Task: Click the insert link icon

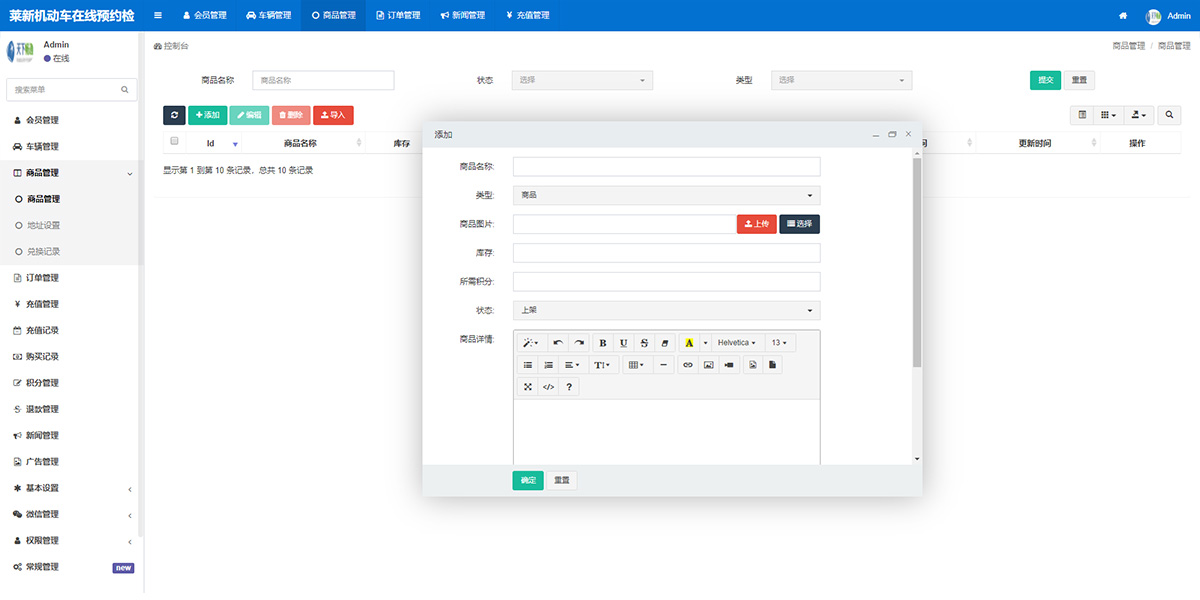Action: click(x=688, y=365)
